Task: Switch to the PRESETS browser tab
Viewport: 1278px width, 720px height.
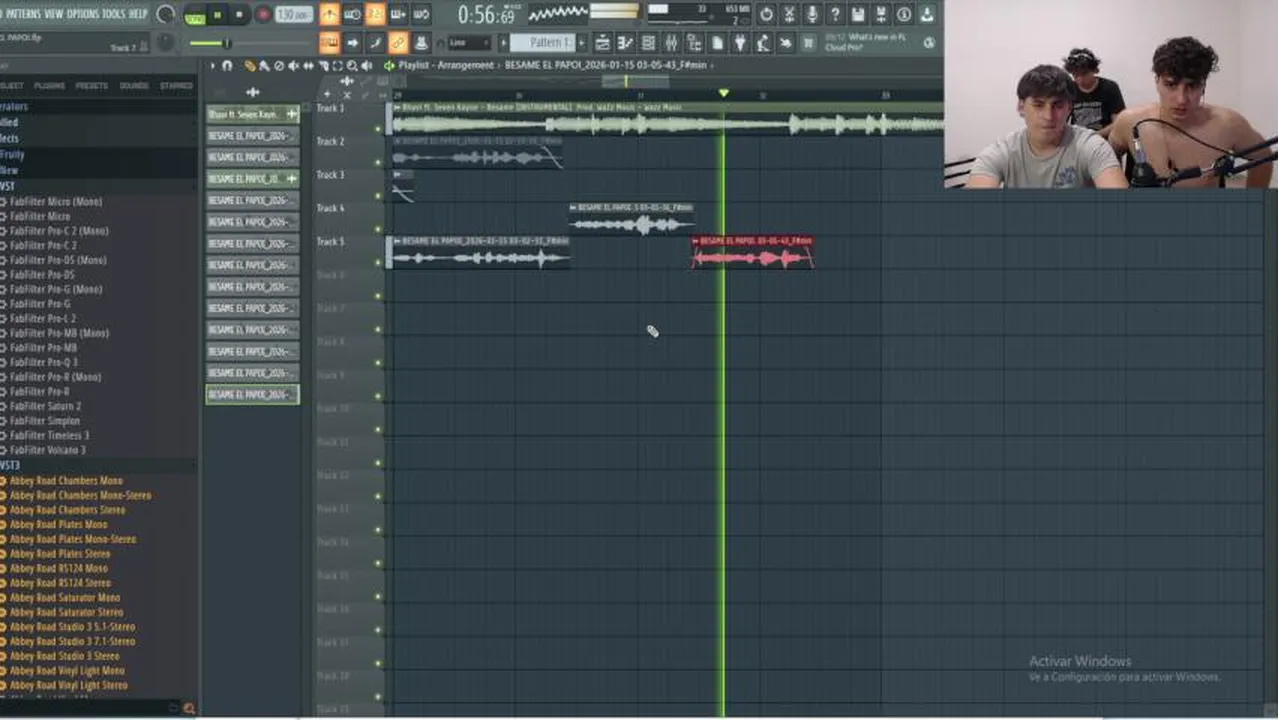Action: tap(92, 86)
